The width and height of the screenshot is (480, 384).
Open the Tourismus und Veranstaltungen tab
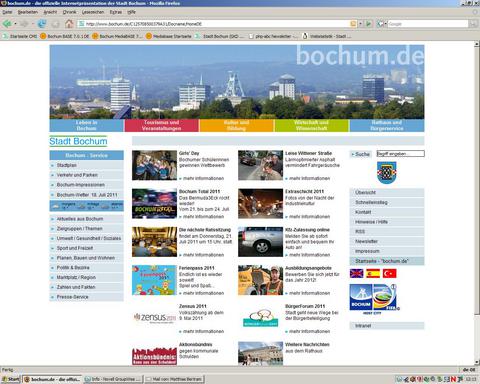point(162,125)
